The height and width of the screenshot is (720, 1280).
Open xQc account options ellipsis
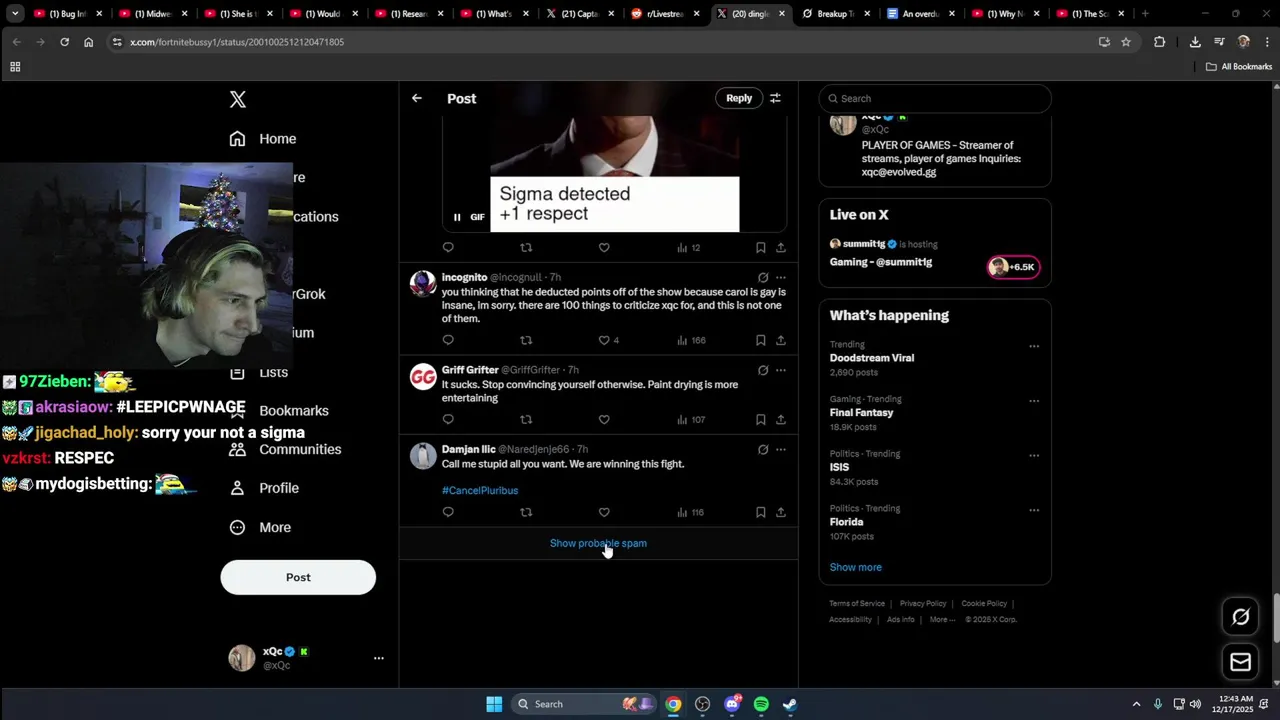coord(379,658)
